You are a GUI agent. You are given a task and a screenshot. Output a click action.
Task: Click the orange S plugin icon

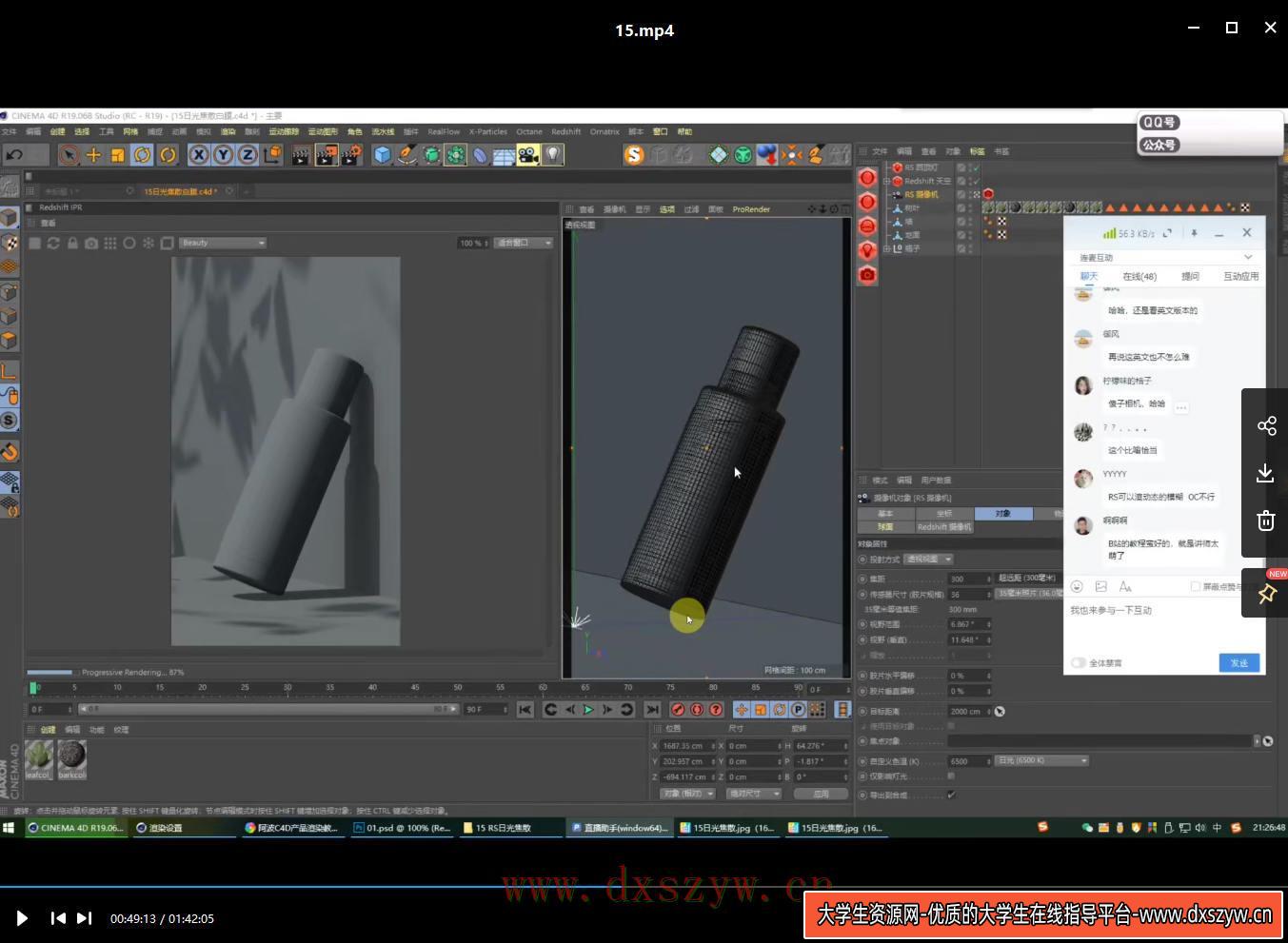pos(634,154)
